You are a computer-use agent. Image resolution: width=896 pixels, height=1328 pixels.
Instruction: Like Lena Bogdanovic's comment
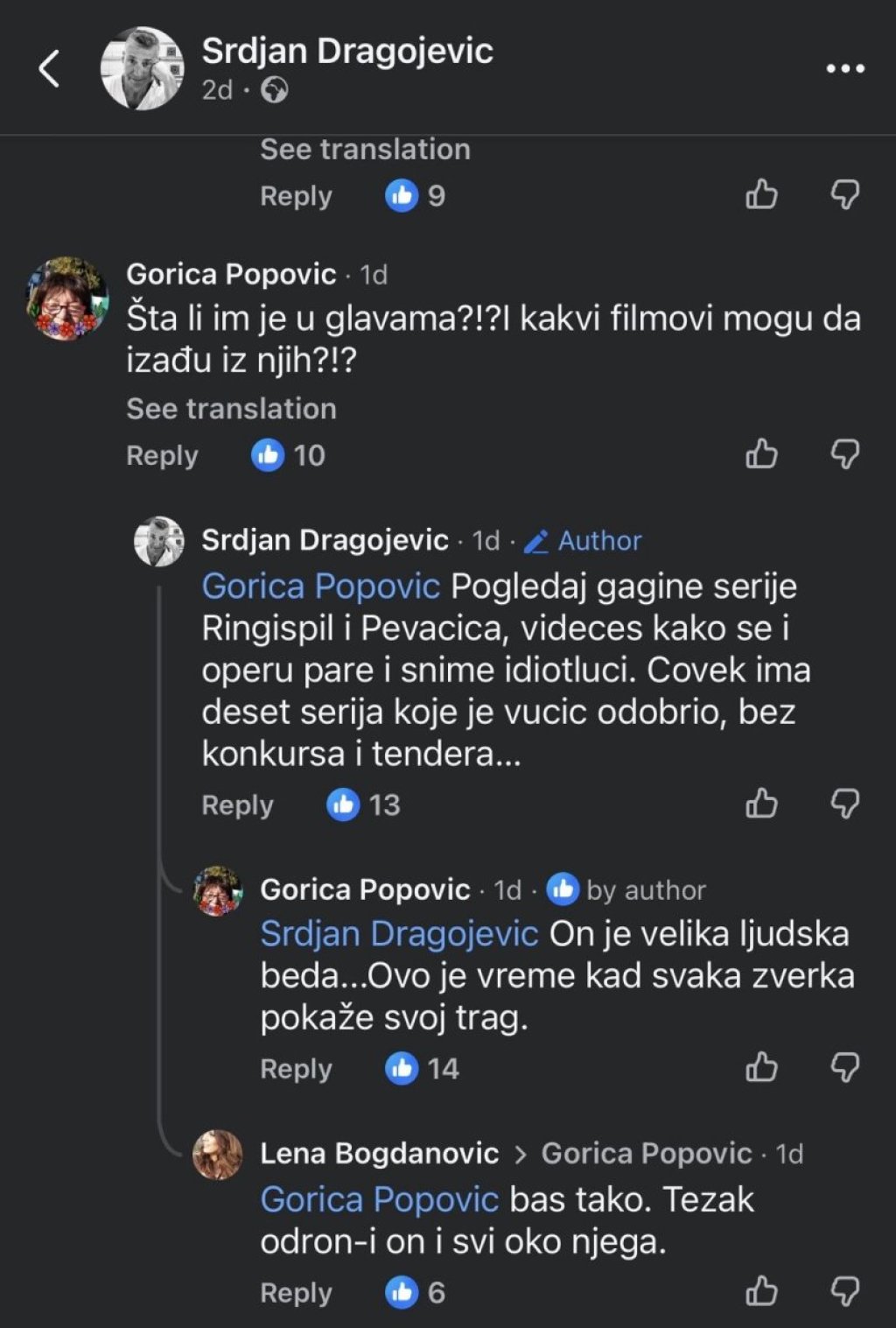(x=761, y=1292)
